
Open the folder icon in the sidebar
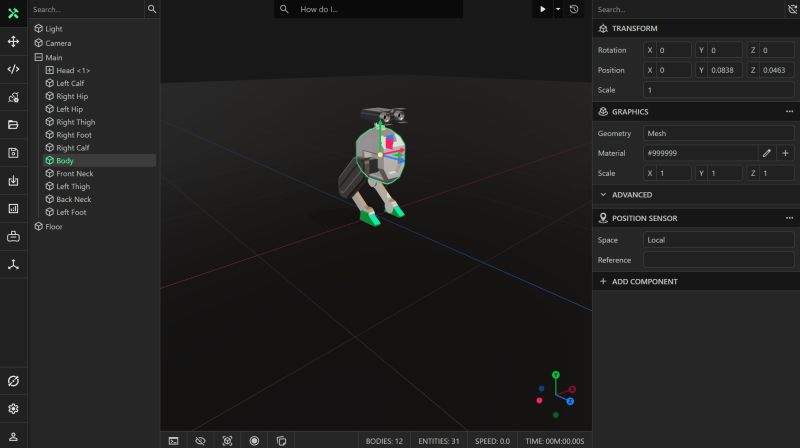click(x=13, y=125)
